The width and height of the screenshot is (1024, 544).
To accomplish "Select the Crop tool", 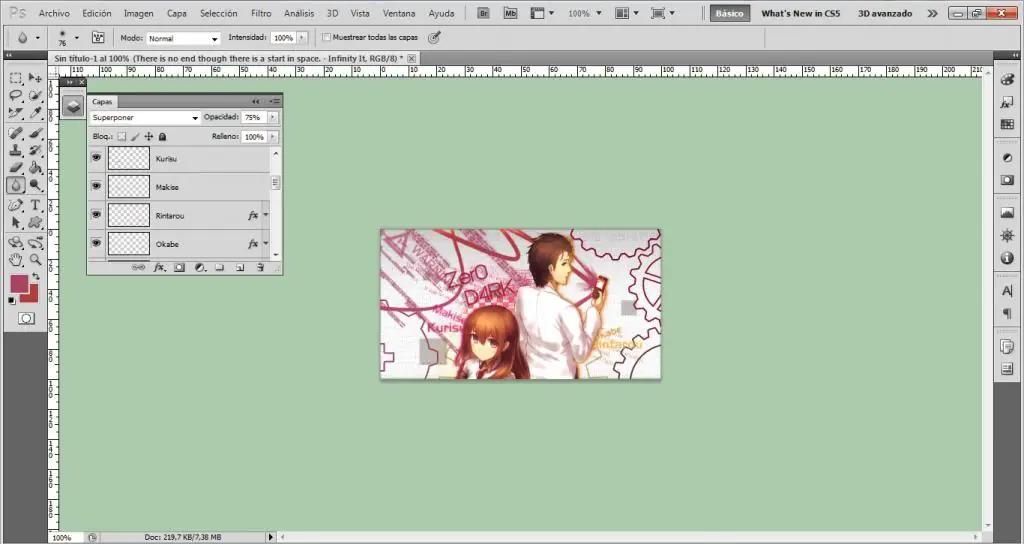I will point(16,113).
